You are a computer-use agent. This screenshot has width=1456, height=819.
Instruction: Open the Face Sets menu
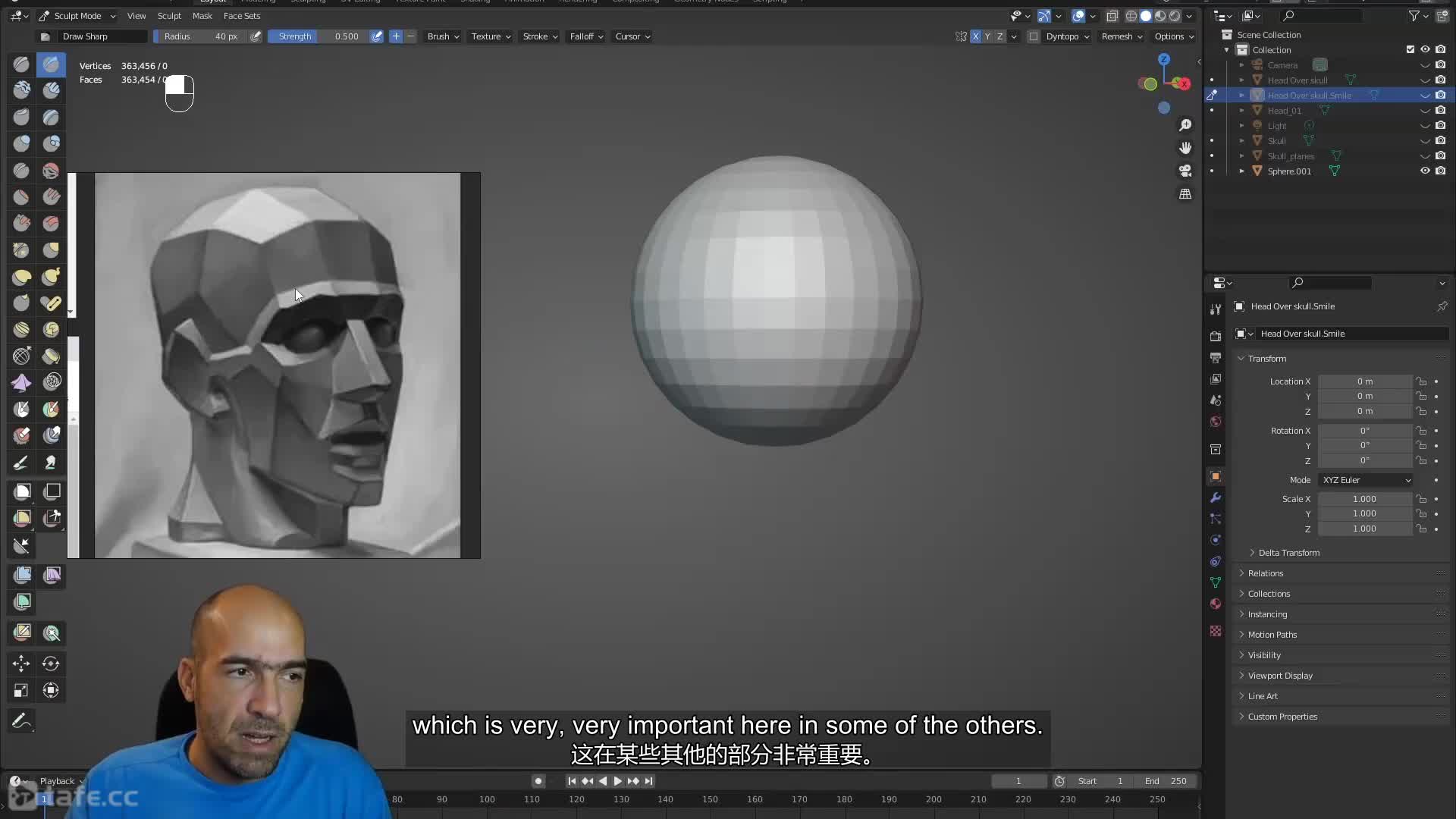click(242, 15)
